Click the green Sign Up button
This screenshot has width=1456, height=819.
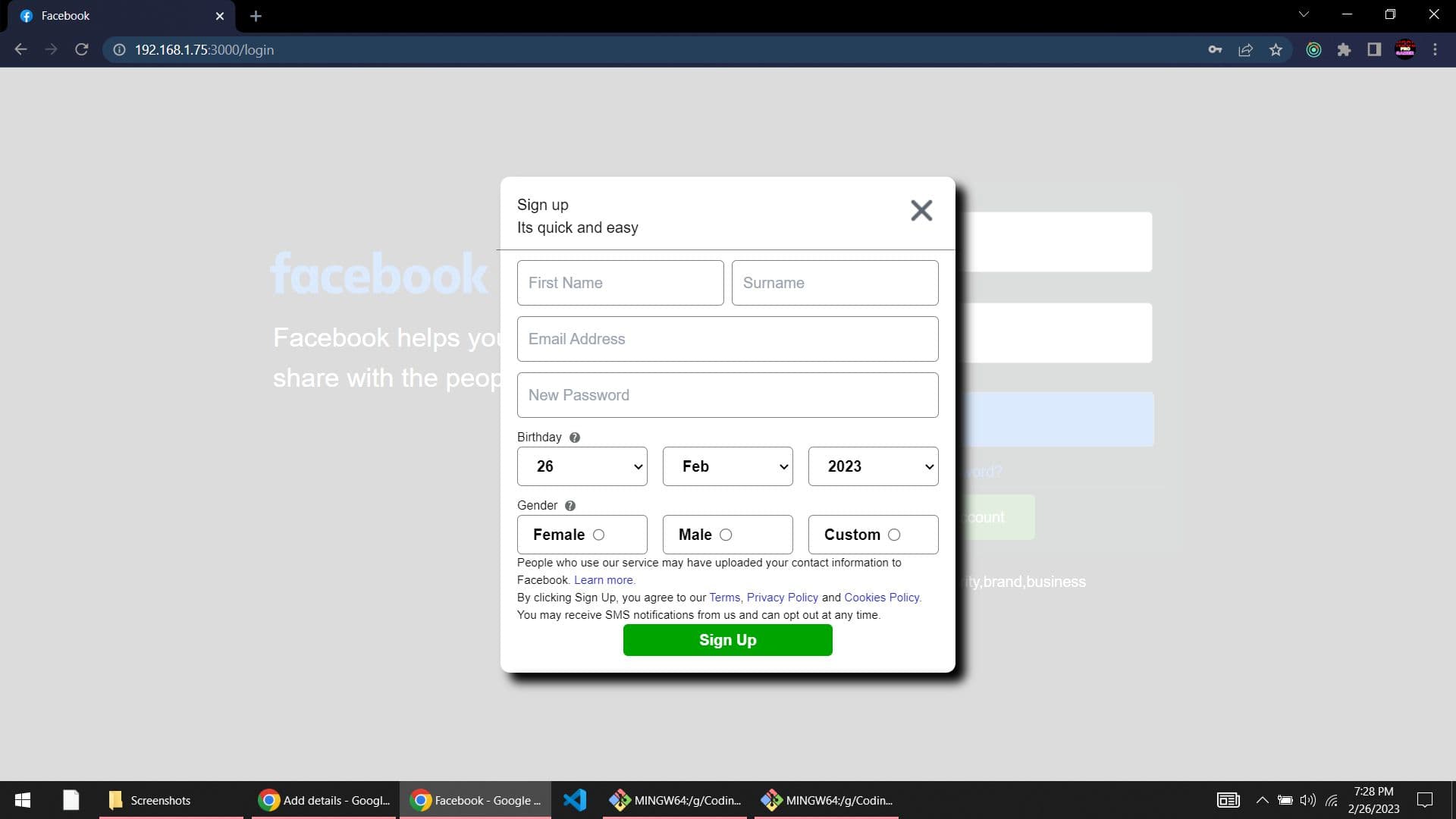pos(727,640)
